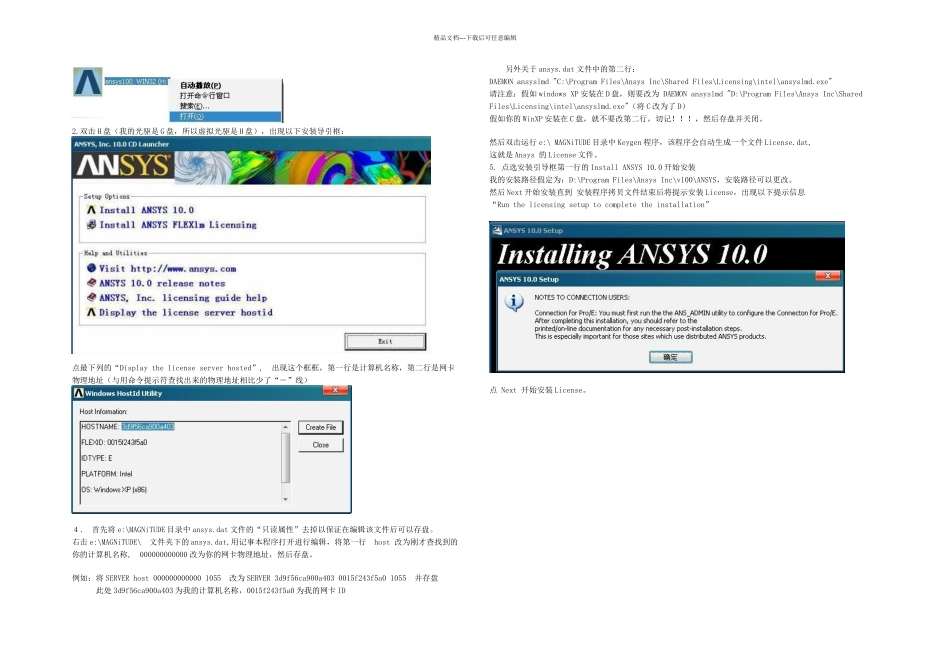Choose 打开命令行窗口 in context menu

coord(204,96)
